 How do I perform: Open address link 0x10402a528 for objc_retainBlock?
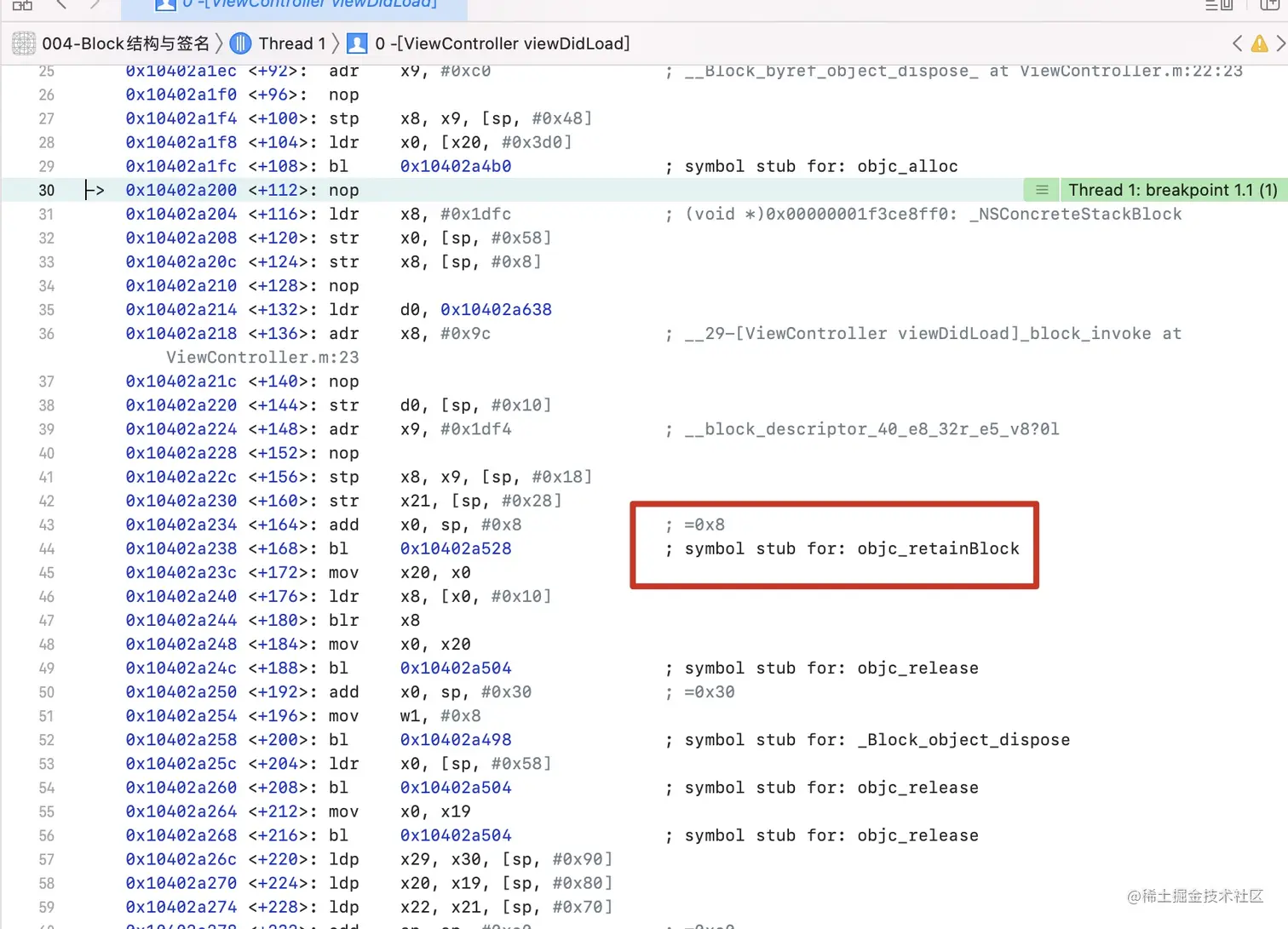(x=456, y=549)
